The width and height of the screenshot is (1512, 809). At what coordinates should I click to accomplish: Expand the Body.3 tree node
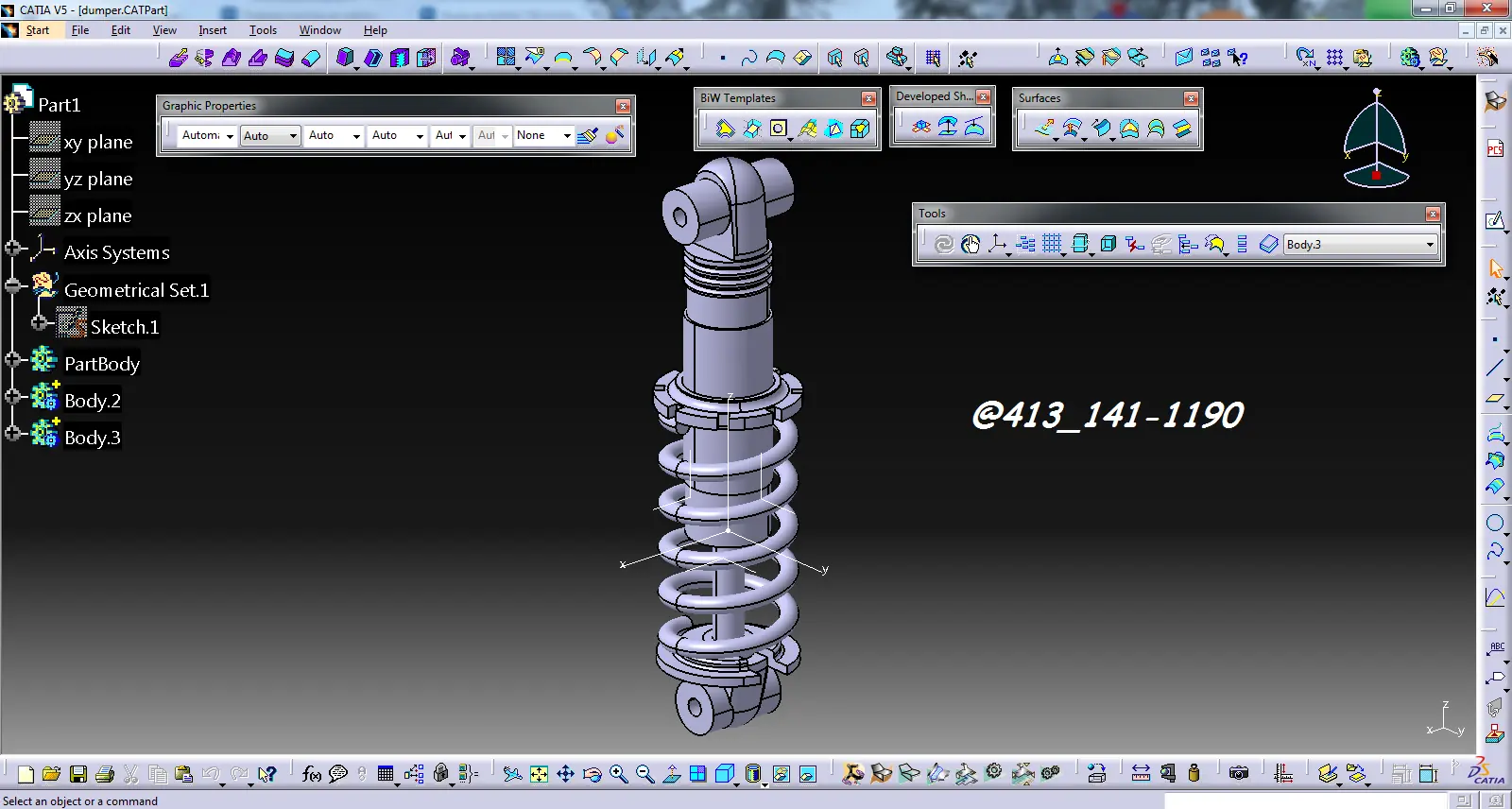pos(12,433)
